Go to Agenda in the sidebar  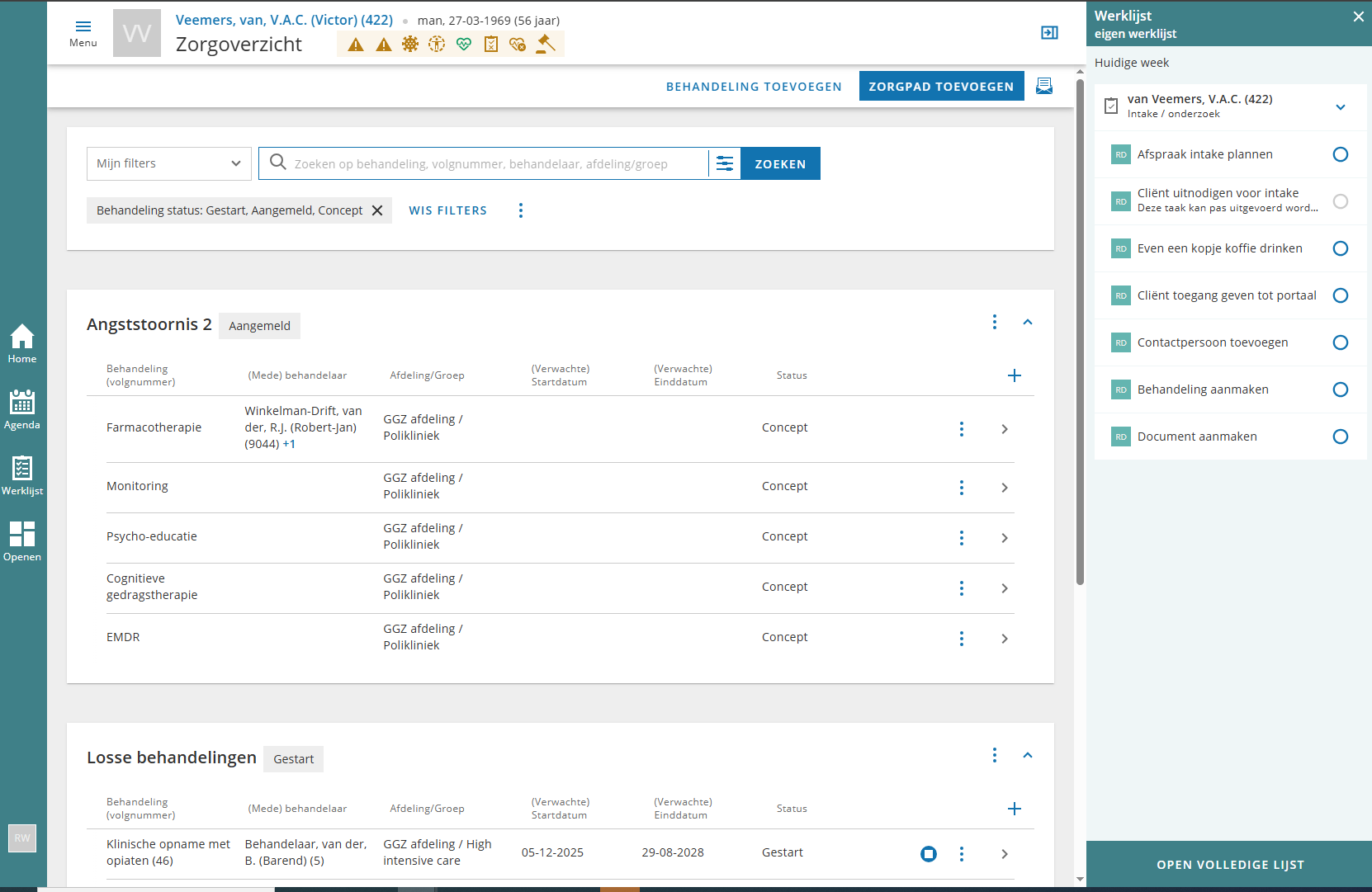tap(22, 410)
